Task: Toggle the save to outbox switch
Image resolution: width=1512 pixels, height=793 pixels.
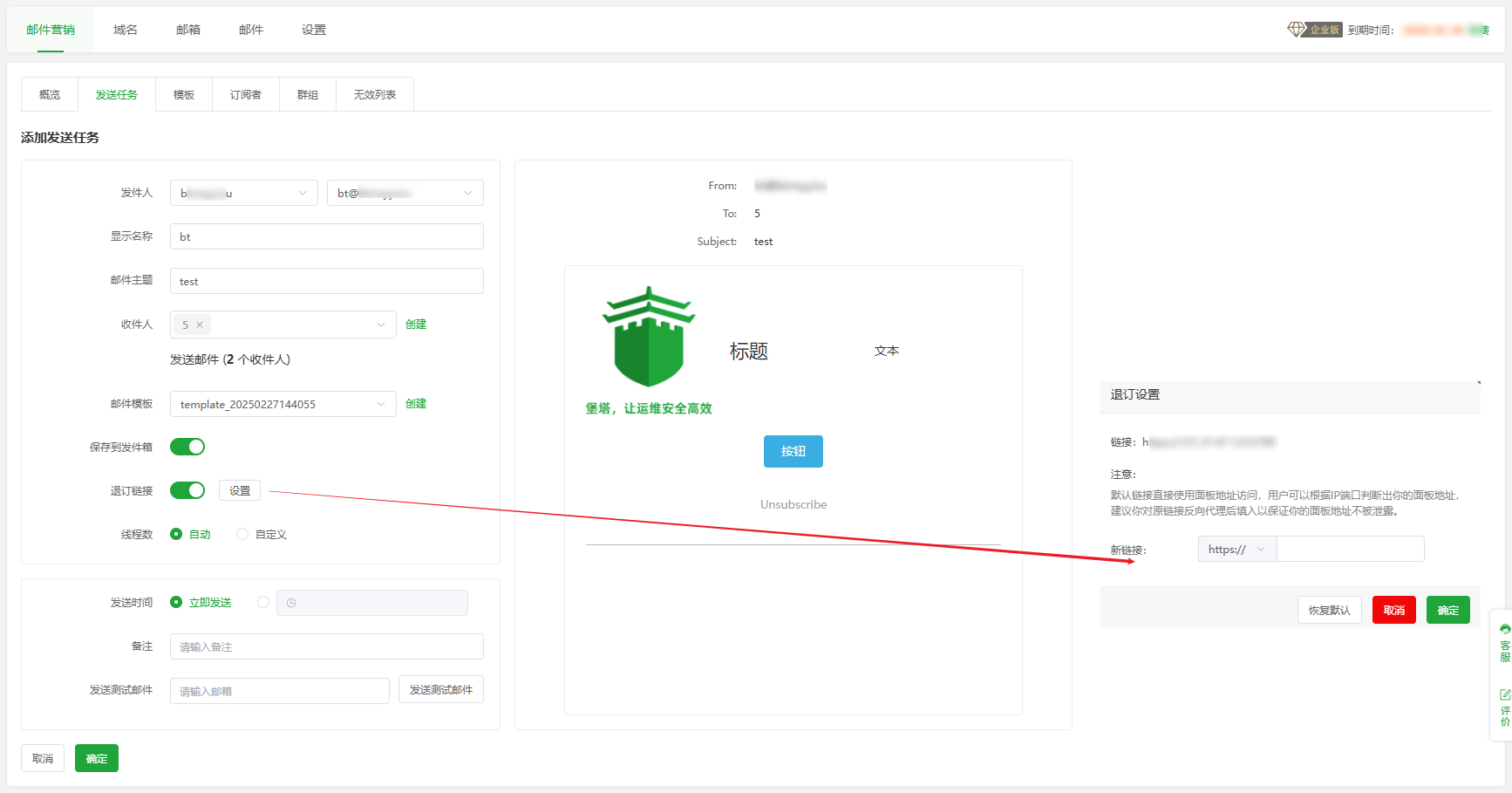Action: [187, 447]
